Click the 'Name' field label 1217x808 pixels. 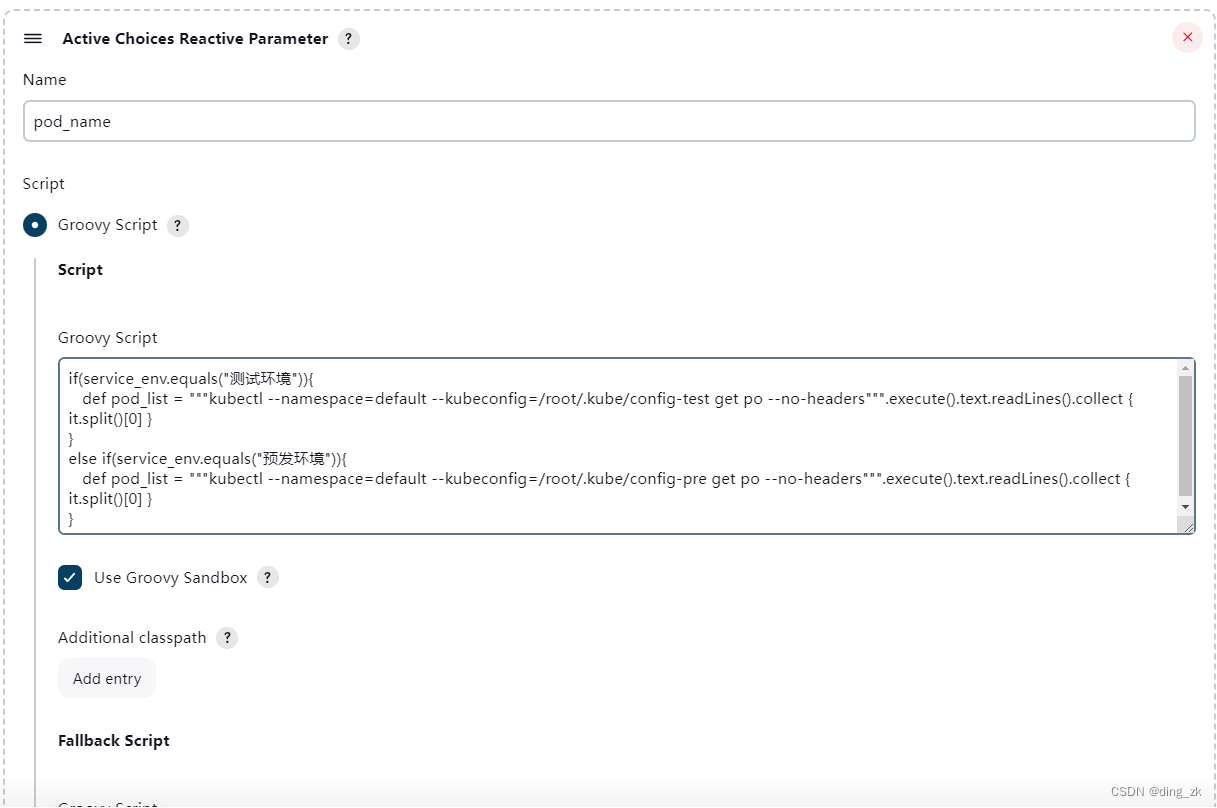pyautogui.click(x=45, y=79)
